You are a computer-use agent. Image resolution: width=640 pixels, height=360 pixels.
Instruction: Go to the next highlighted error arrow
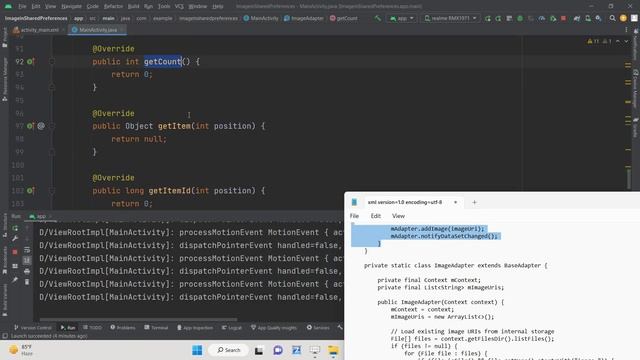pyautogui.click(x=626, y=41)
